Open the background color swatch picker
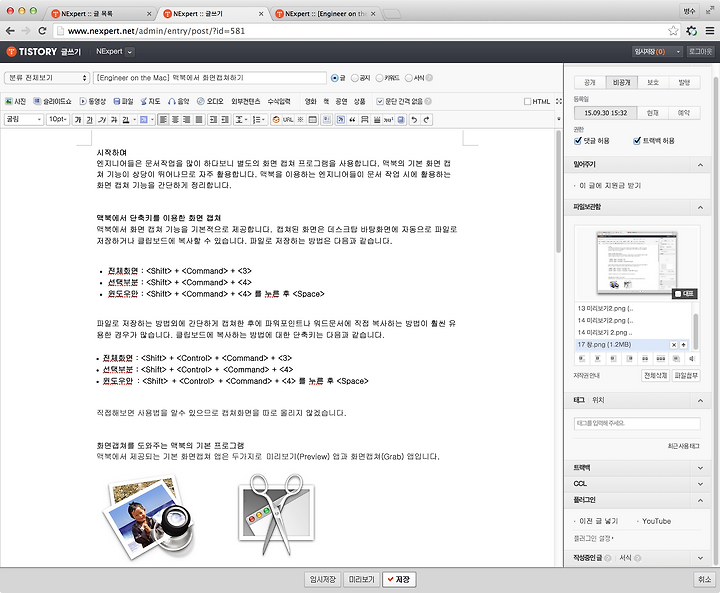 pyautogui.click(x=146, y=120)
